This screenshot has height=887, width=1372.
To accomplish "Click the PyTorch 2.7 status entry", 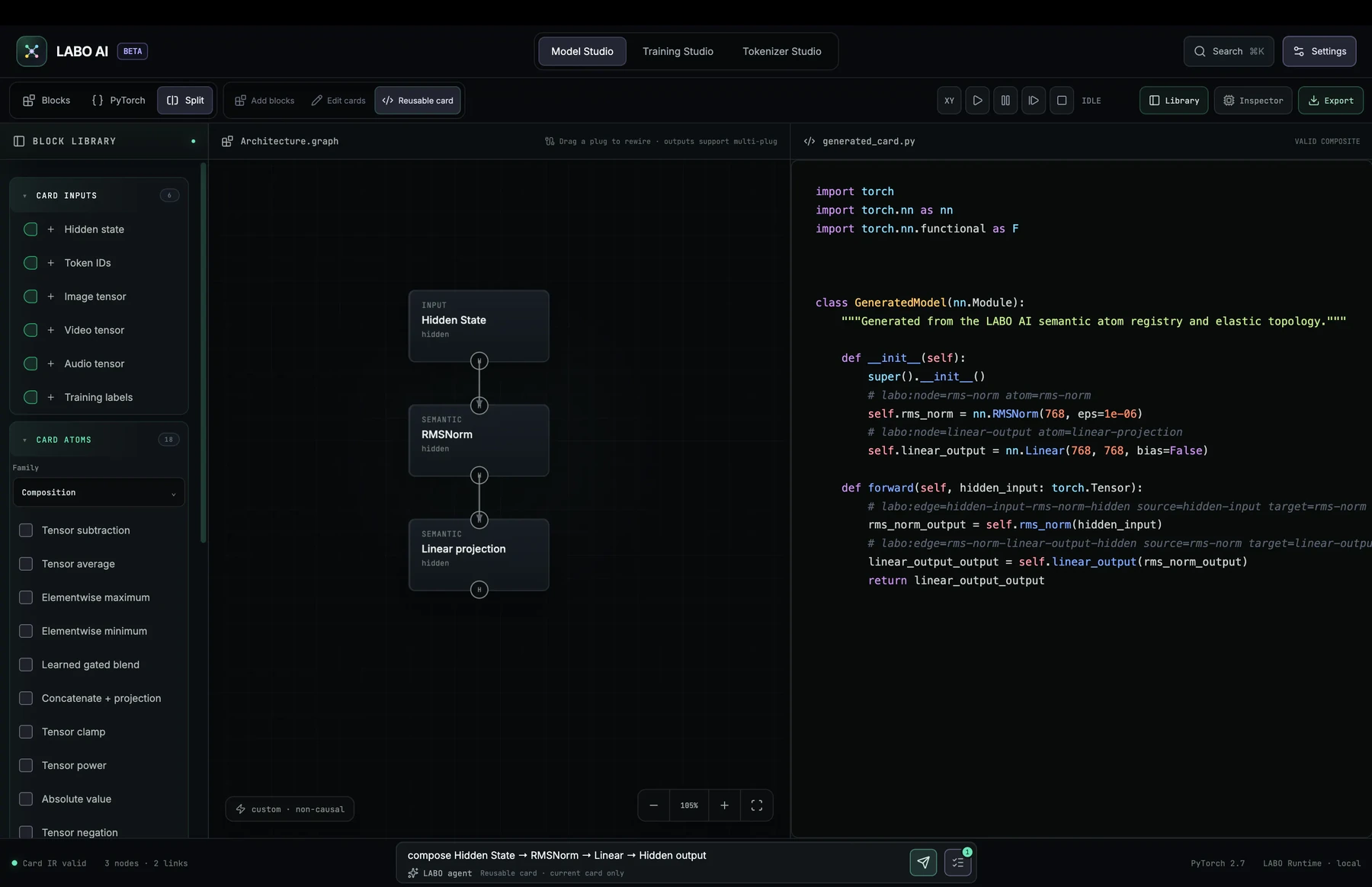I will coord(1217,863).
